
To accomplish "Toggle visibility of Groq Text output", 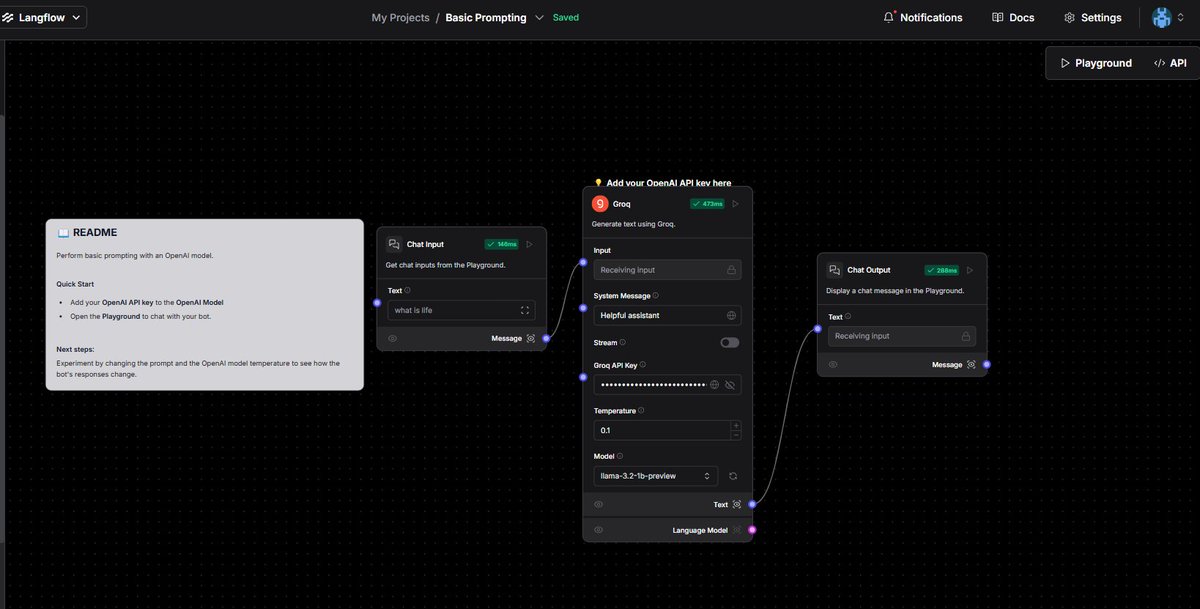I will point(598,504).
